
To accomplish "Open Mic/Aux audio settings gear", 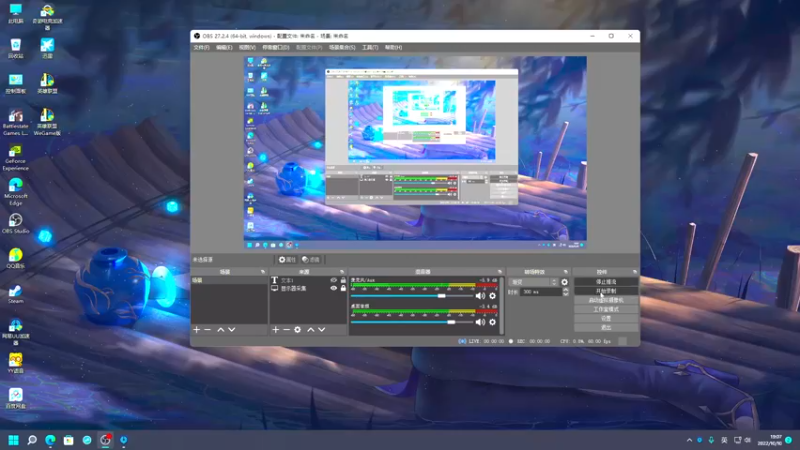I will (492, 296).
